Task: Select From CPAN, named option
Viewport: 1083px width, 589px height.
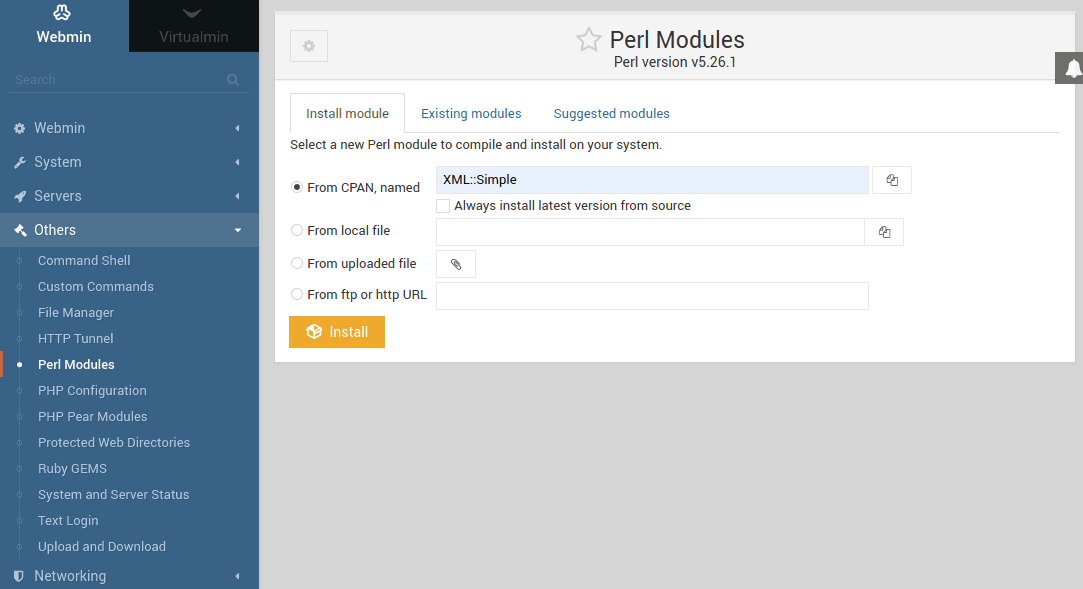Action: [297, 187]
